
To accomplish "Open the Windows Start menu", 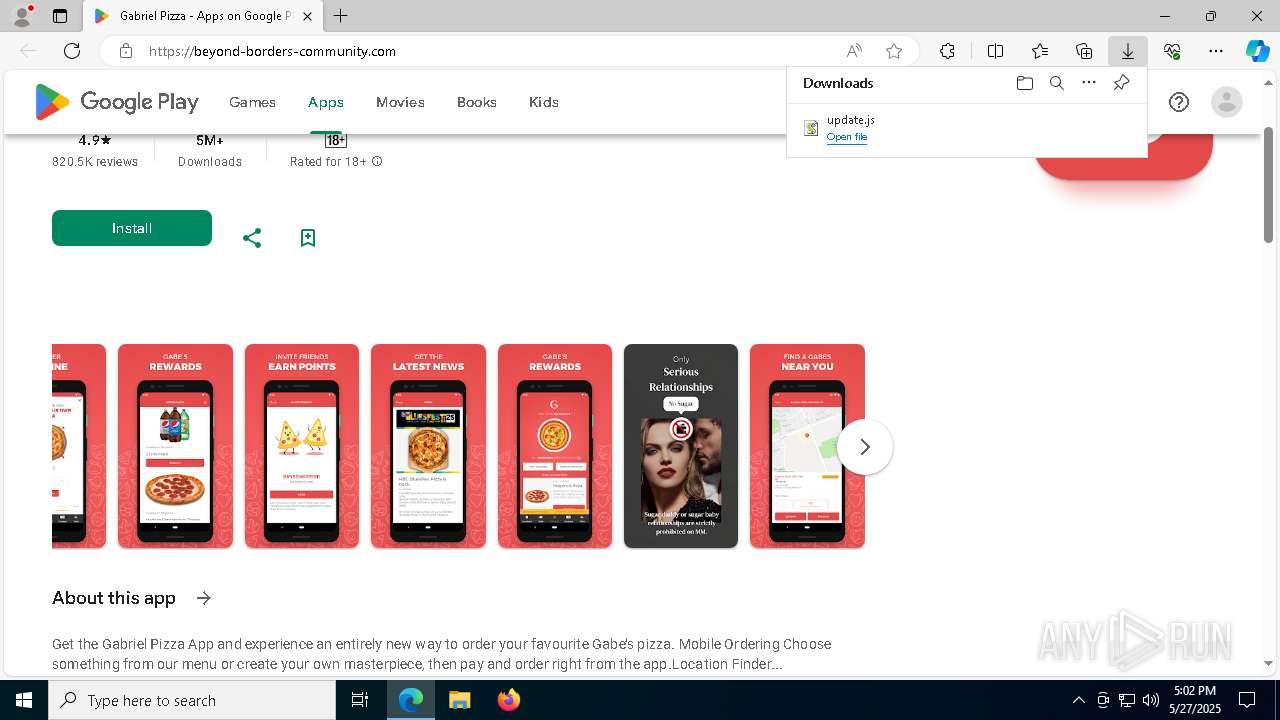I will click(x=24, y=700).
